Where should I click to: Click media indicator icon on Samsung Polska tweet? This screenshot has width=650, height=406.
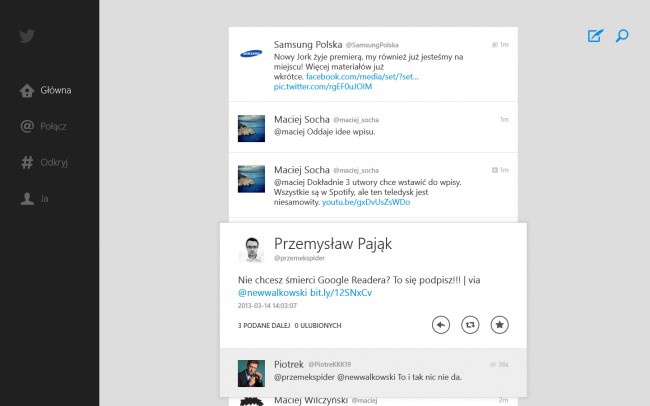495,45
